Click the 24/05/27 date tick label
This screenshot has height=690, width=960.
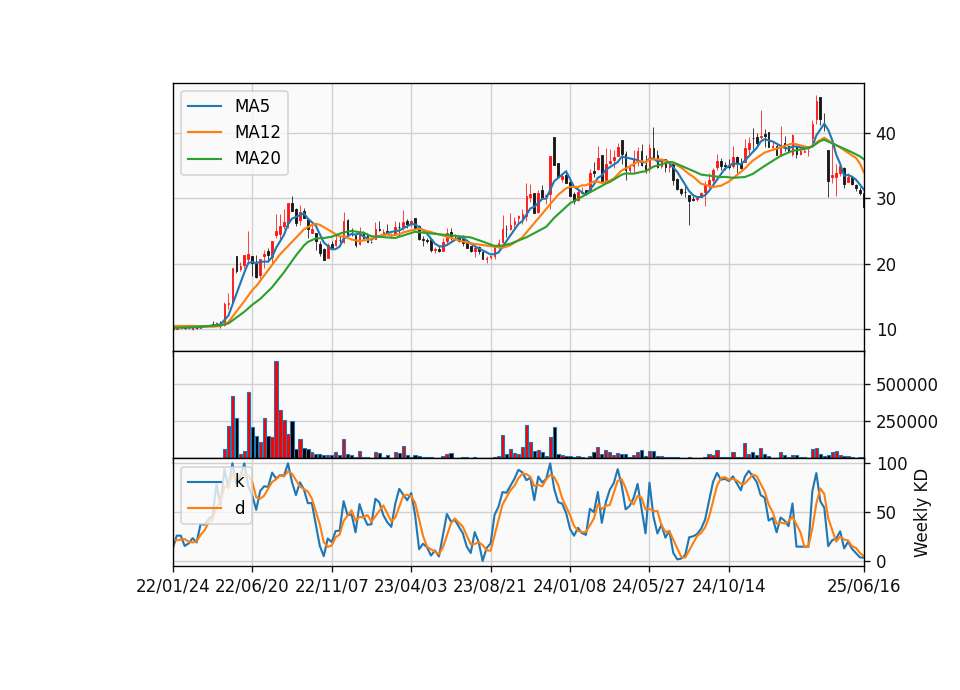tap(649, 586)
